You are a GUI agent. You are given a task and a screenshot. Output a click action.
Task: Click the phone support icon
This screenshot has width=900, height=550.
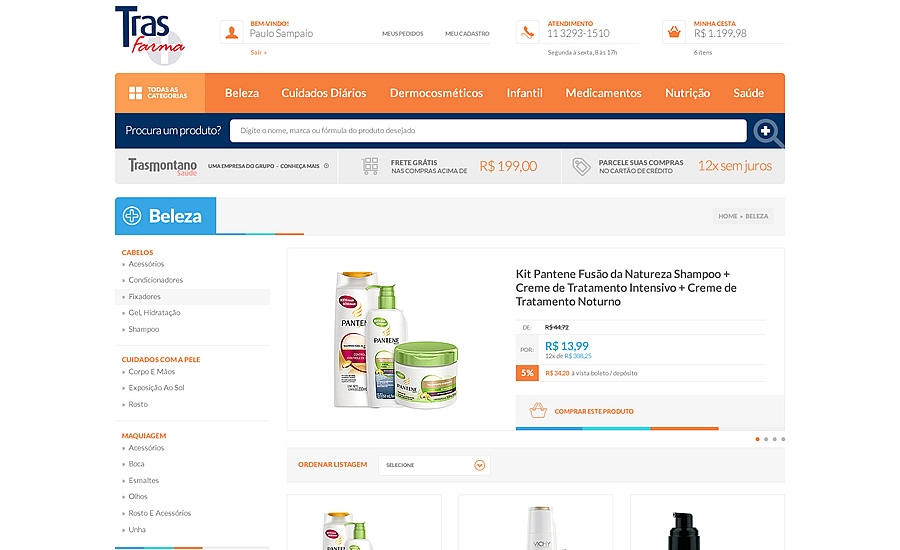click(527, 32)
